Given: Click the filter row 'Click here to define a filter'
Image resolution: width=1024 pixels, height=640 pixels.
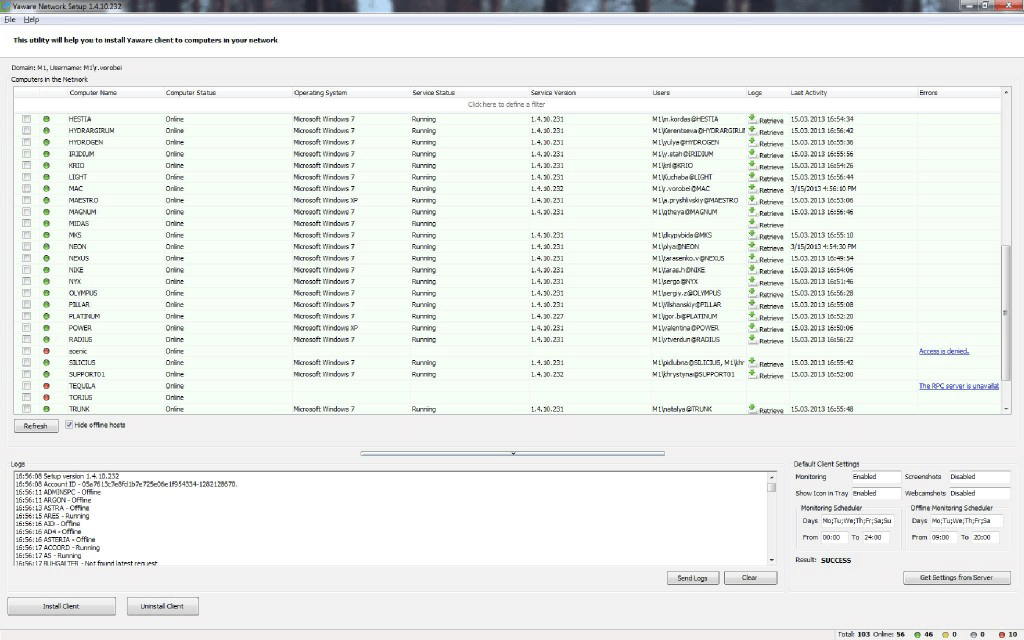Looking at the screenshot, I should pos(507,104).
